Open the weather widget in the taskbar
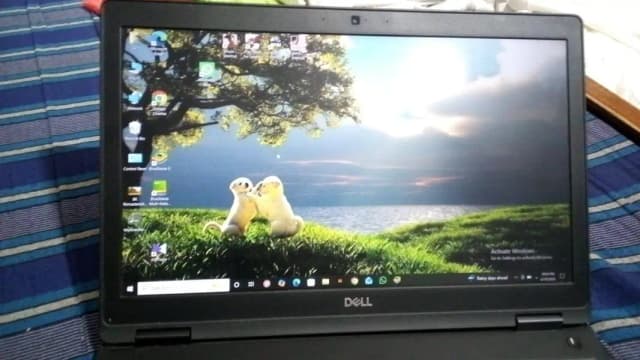Viewport: 640px width, 360px height. [x=488, y=278]
